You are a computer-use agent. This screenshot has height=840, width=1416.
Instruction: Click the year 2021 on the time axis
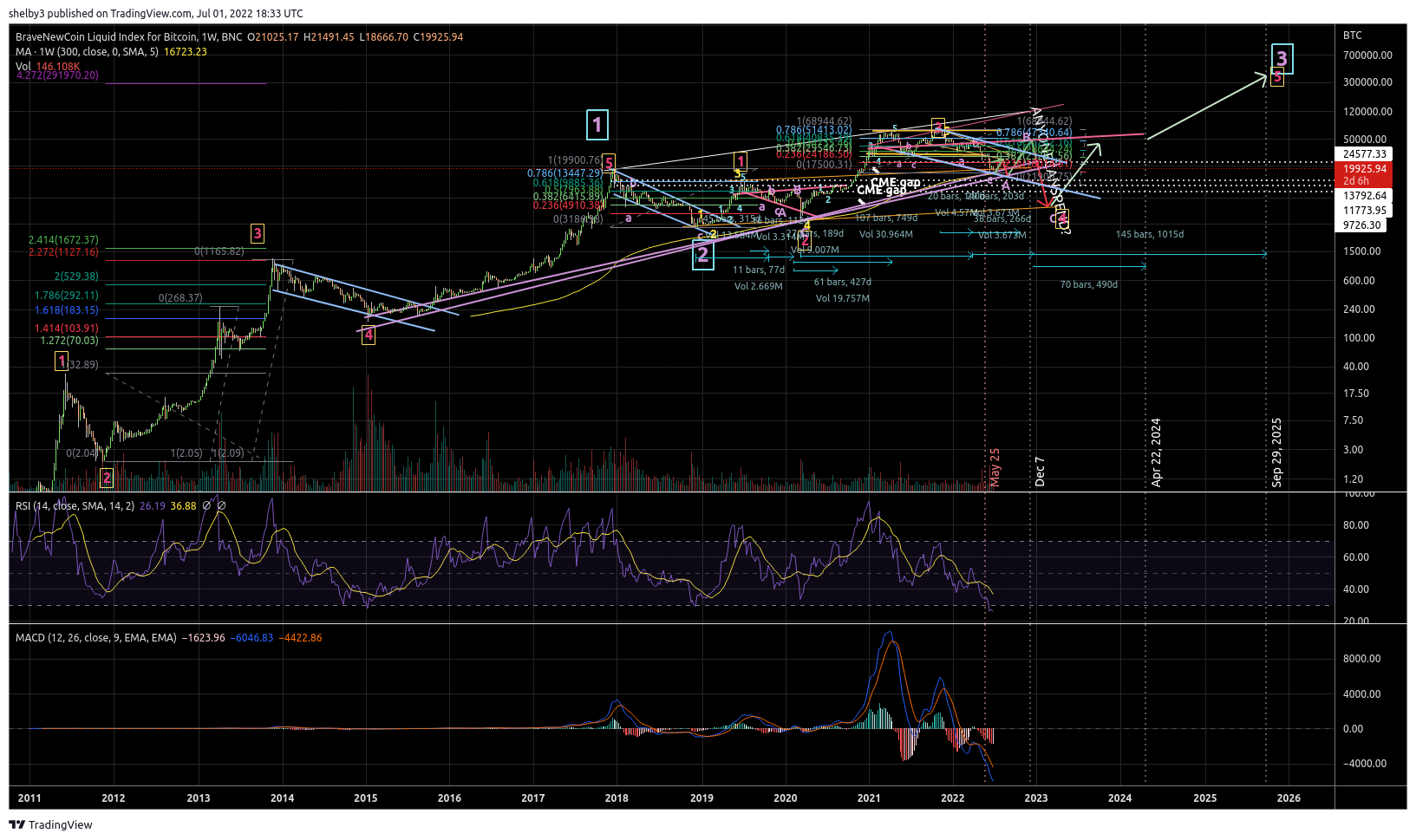(869, 798)
